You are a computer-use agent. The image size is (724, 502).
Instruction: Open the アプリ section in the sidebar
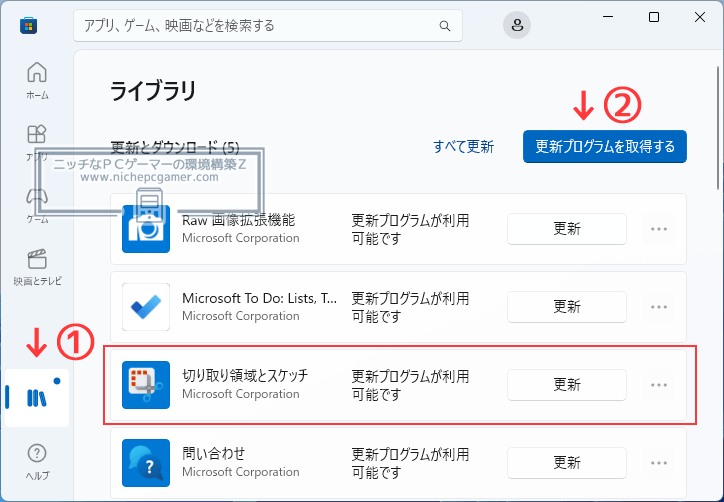click(37, 143)
